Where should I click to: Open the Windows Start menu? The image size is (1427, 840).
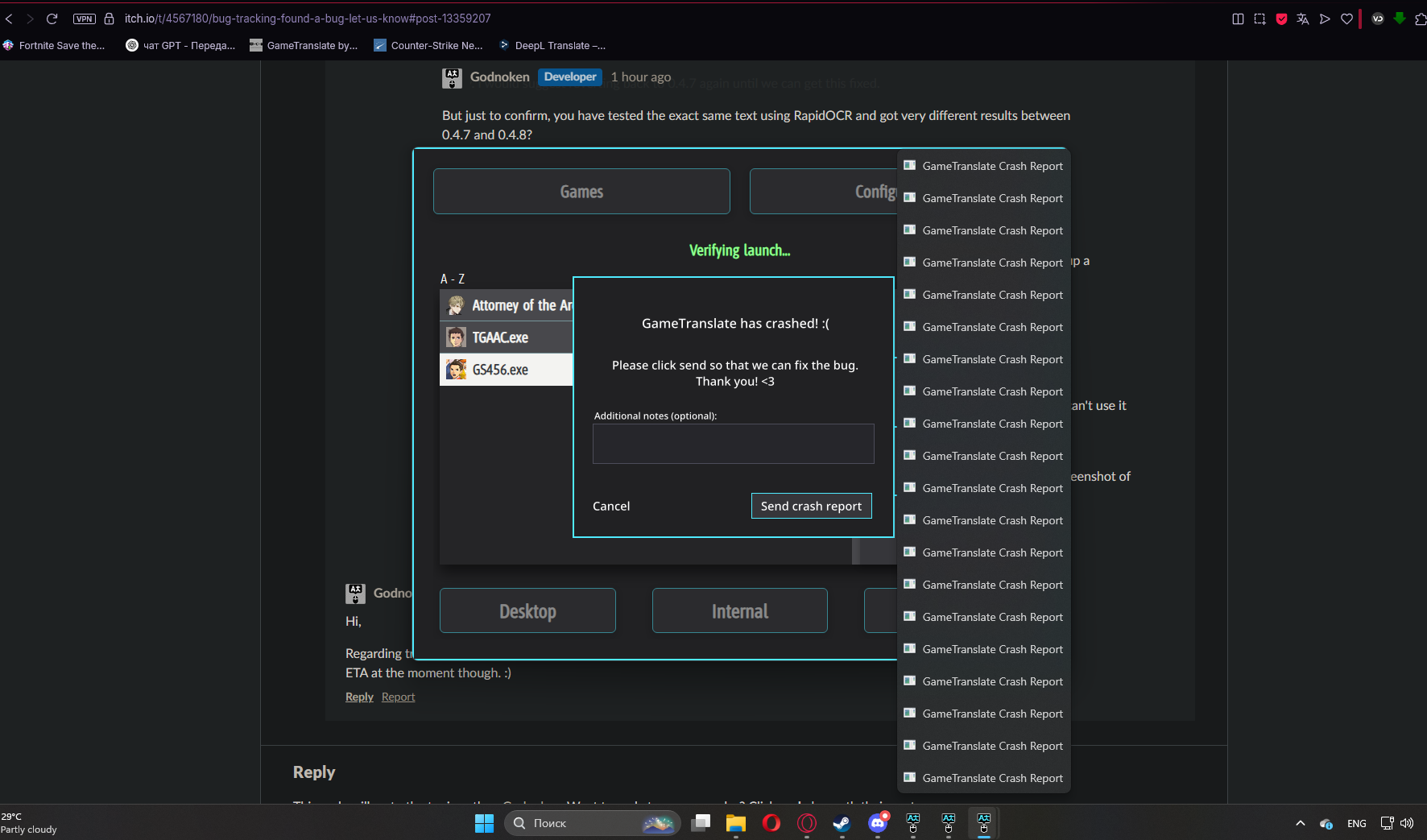484,823
